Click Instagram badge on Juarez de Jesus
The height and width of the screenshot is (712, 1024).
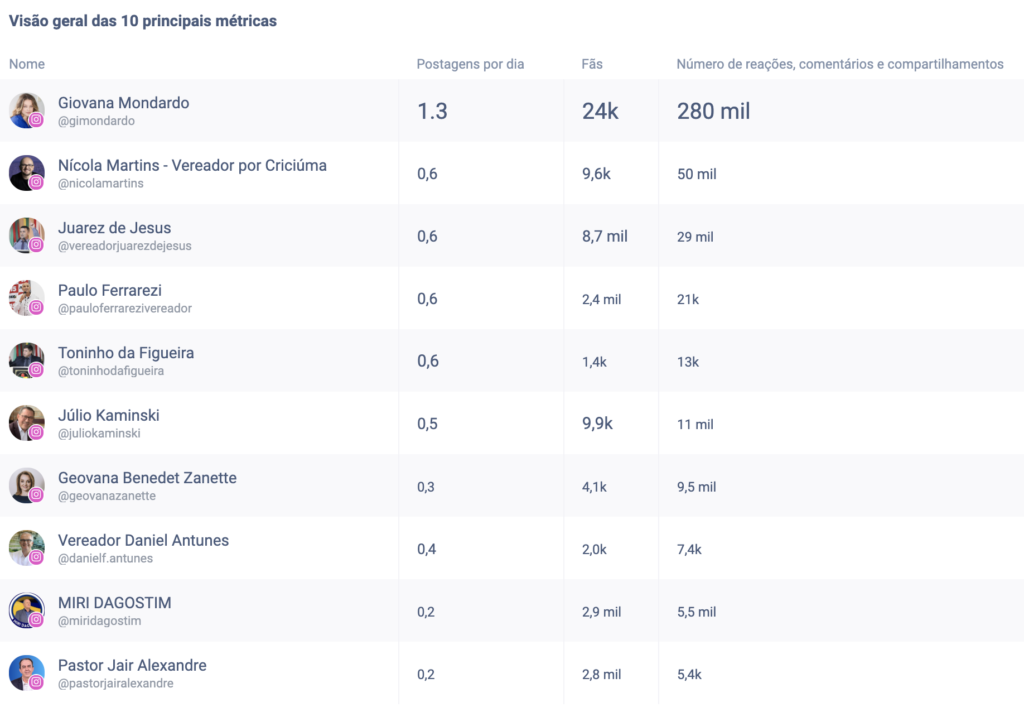coord(36,245)
